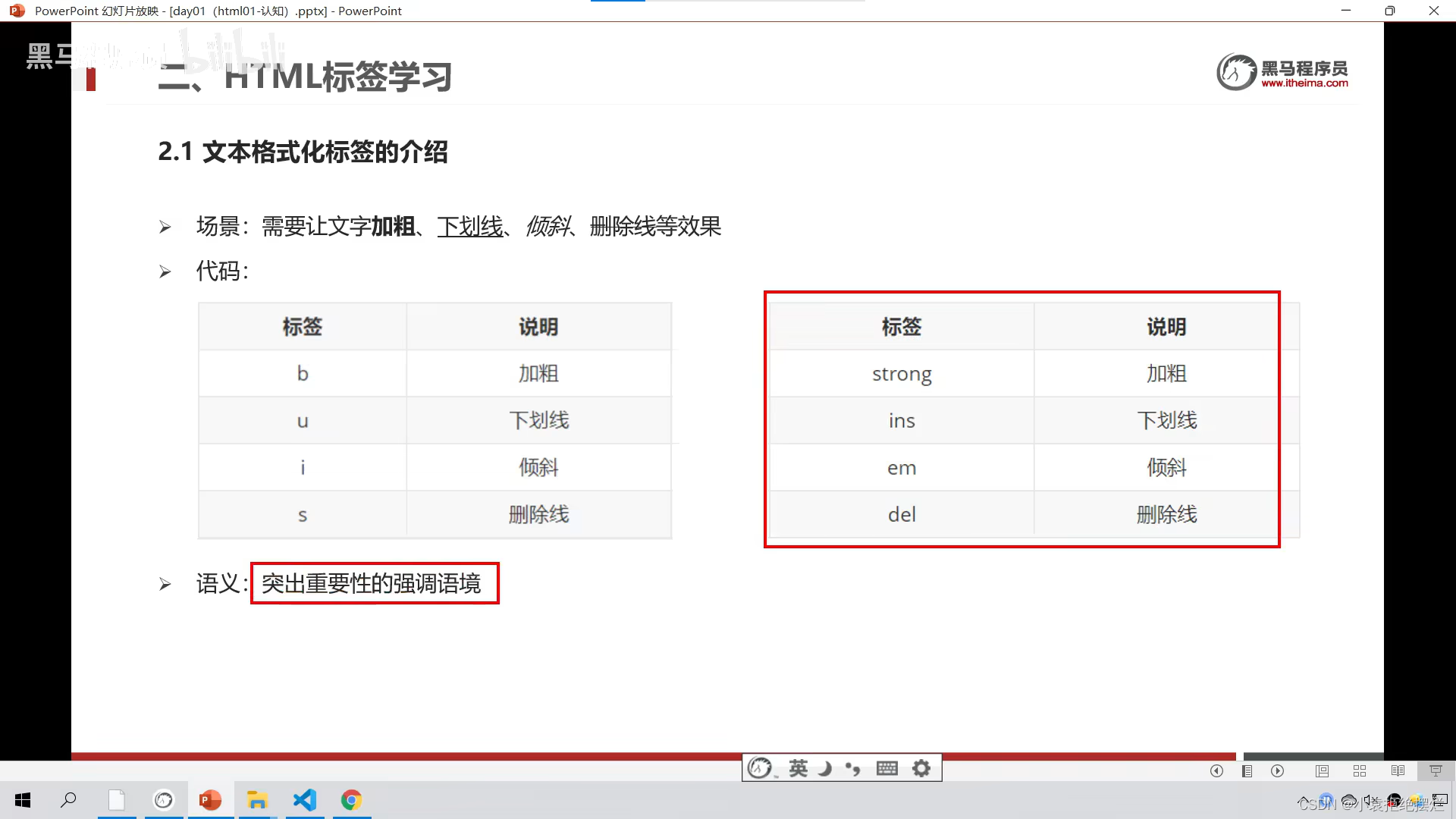Click the PowerPoint title bar app icon

tap(17, 11)
